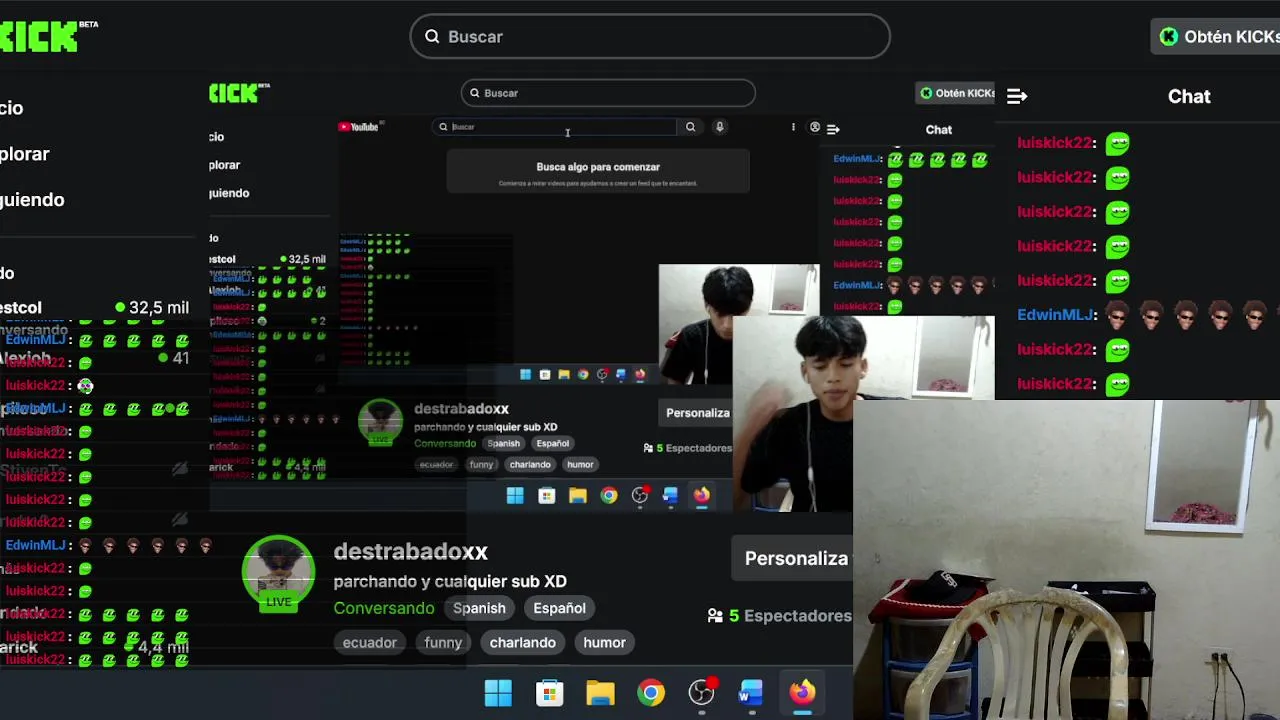Image resolution: width=1280 pixels, height=720 pixels.
Task: Click the largest Español tag
Action: coord(559,608)
